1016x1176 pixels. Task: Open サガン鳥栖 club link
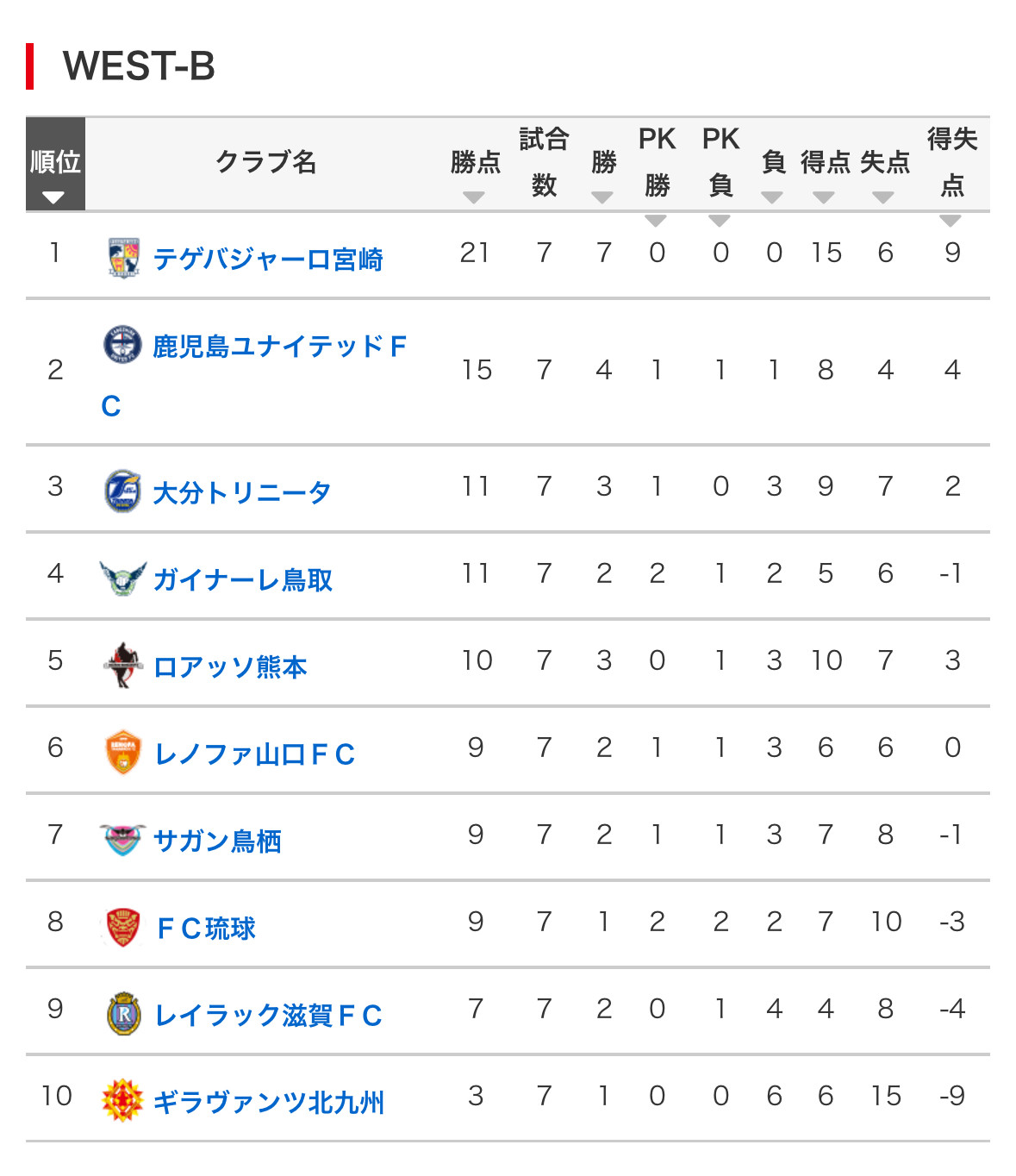[217, 841]
